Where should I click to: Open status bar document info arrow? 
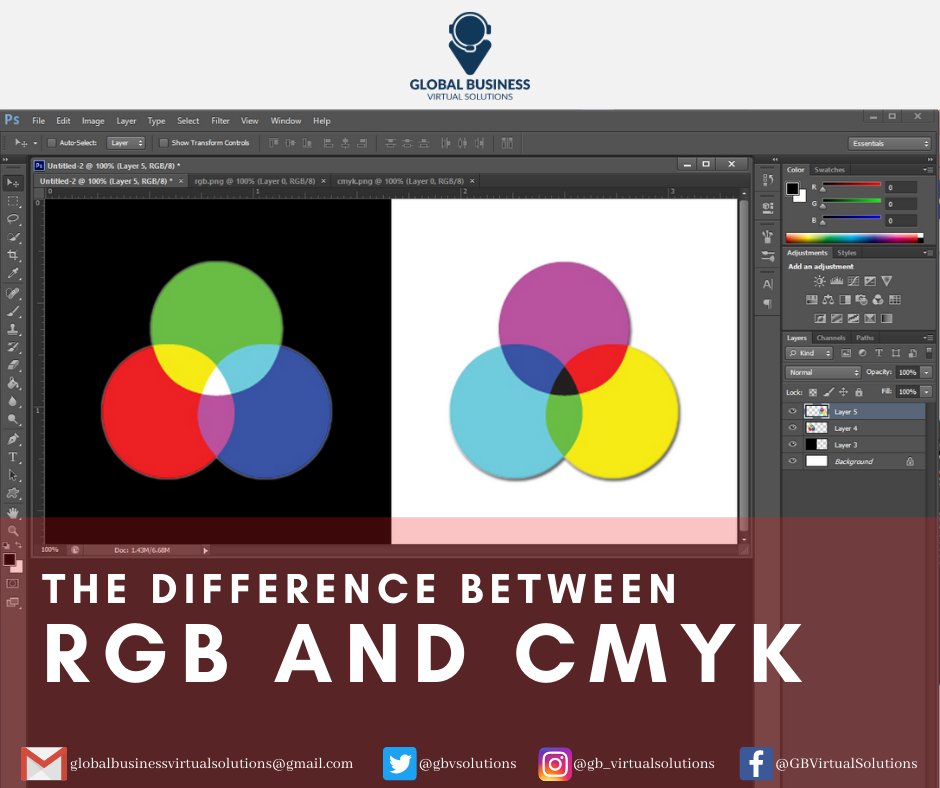[206, 550]
